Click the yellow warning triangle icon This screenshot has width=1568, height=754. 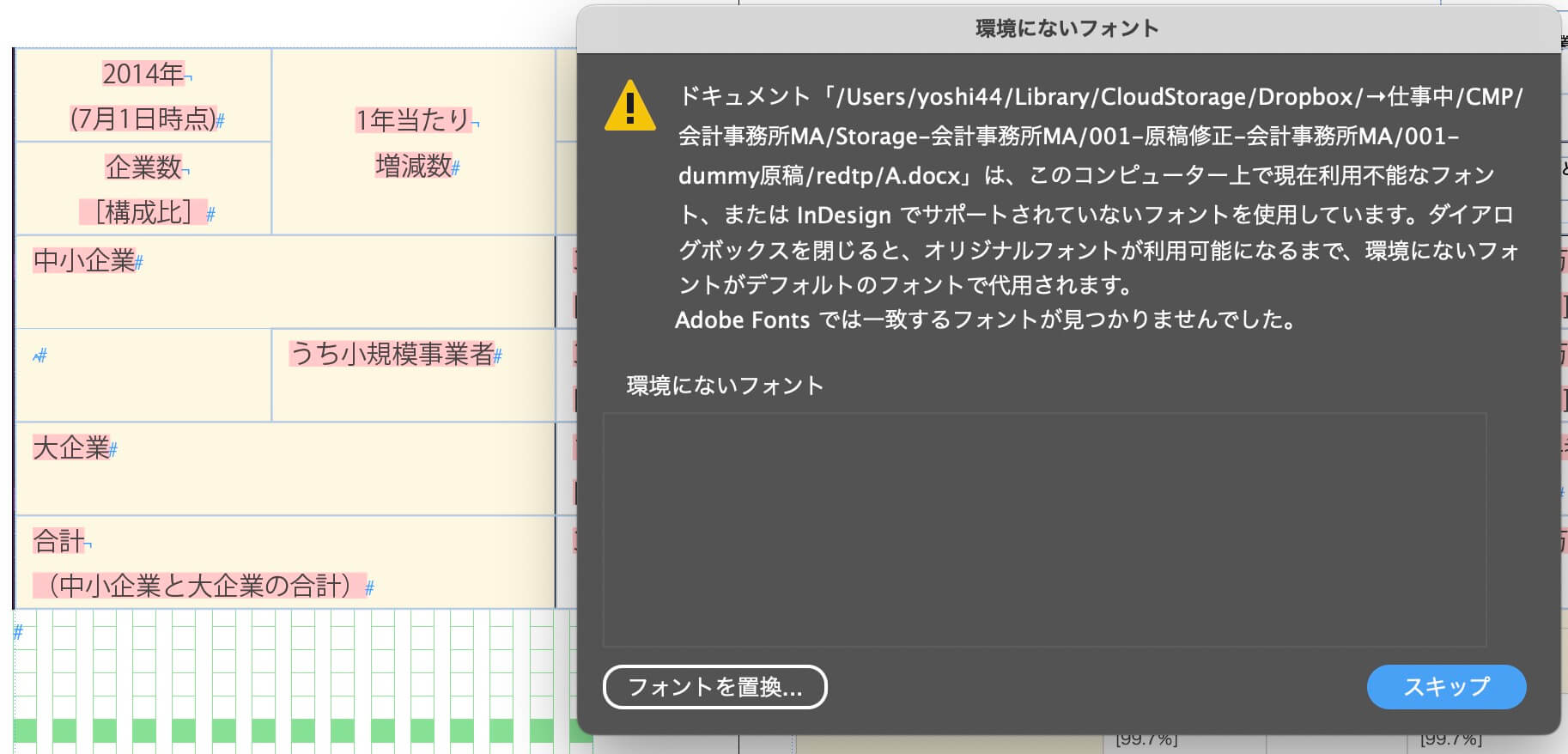629,106
